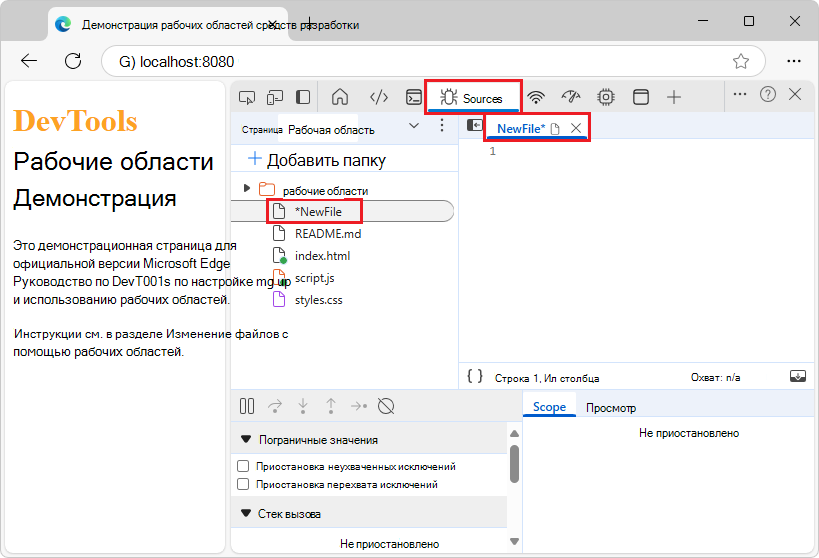Open the Network tool icon
This screenshot has width=819, height=558.
click(536, 97)
